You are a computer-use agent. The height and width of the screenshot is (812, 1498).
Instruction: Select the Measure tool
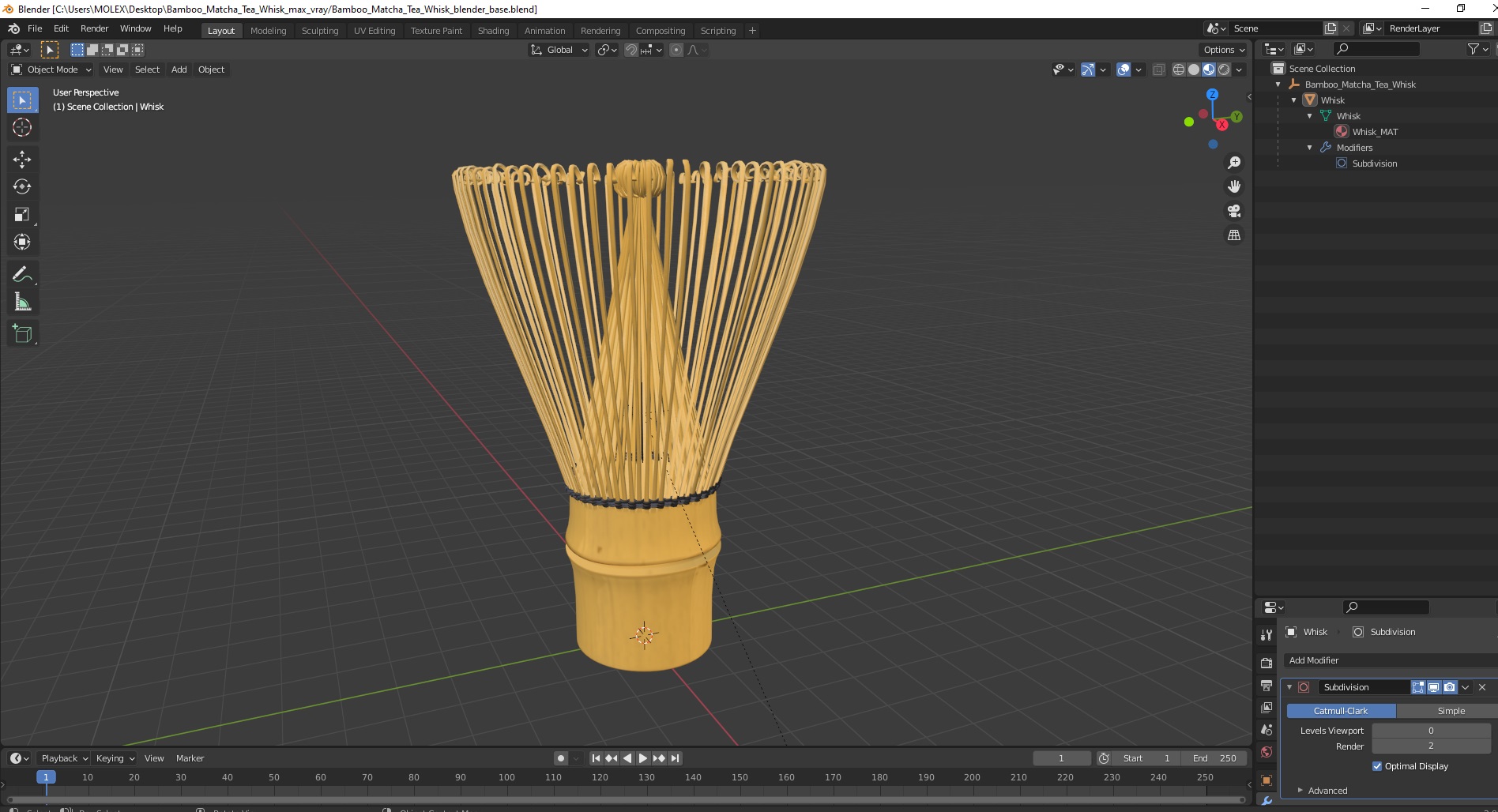(22, 303)
